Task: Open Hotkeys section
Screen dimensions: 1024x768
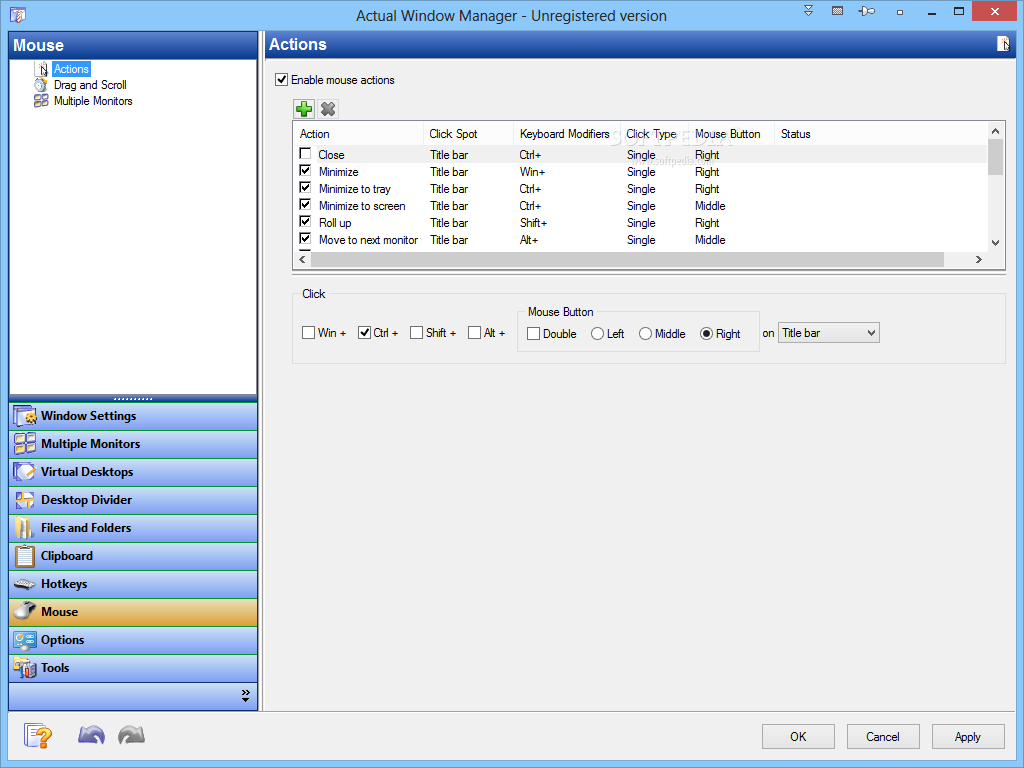Action: (x=133, y=584)
